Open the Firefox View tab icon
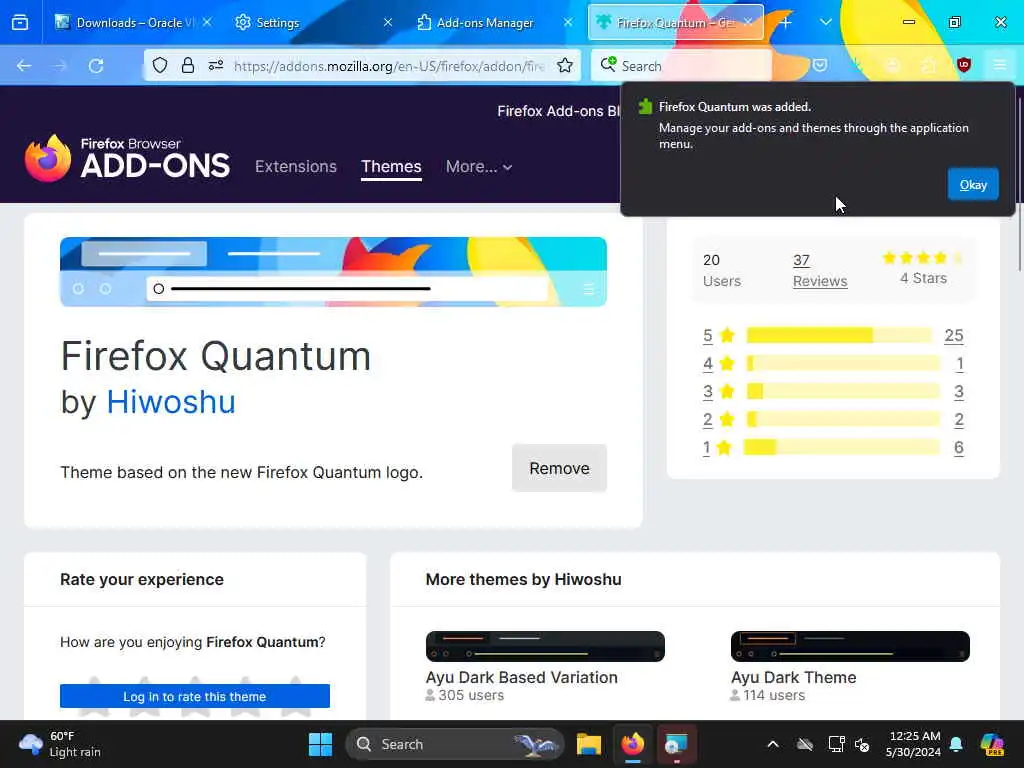This screenshot has height=768, width=1024. click(20, 23)
